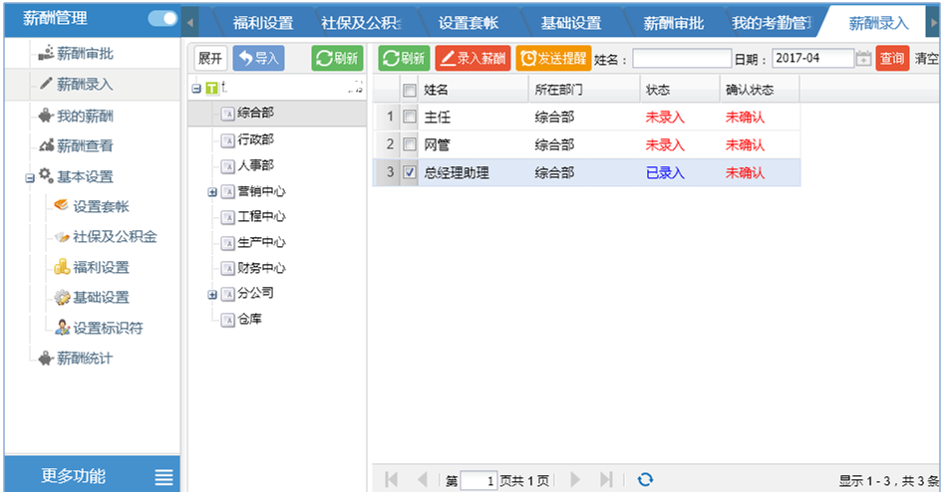
Task: Click the calendar icon beside the date field
Action: [864, 59]
